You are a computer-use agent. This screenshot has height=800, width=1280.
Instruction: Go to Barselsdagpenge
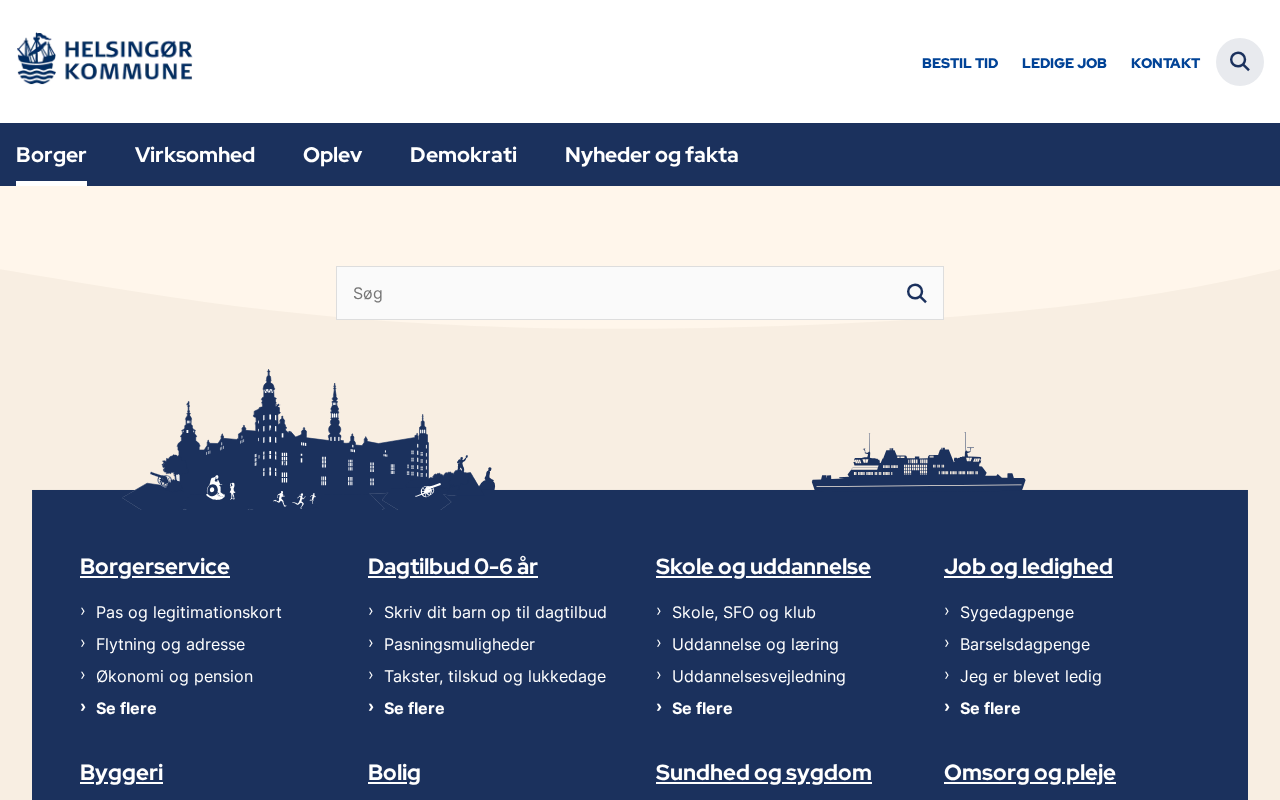pos(1025,644)
